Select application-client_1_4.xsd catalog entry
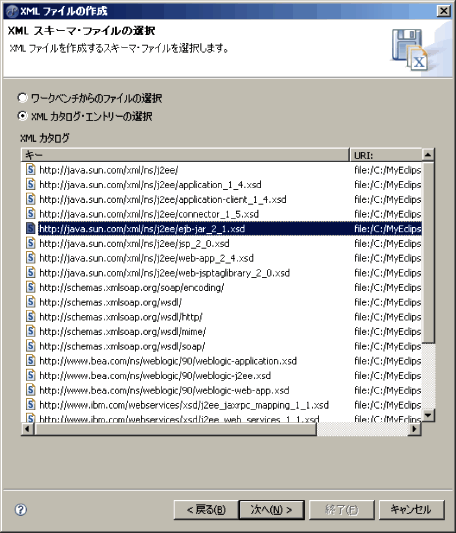Screen dimensions: 456x533 pos(163,199)
